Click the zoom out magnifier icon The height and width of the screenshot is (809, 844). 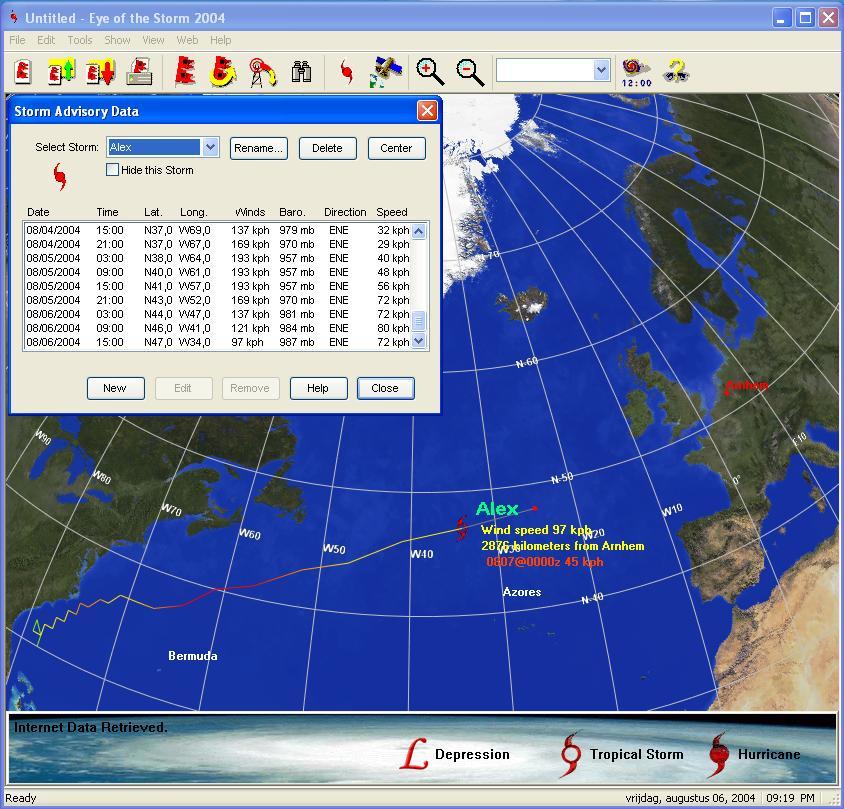coord(470,71)
